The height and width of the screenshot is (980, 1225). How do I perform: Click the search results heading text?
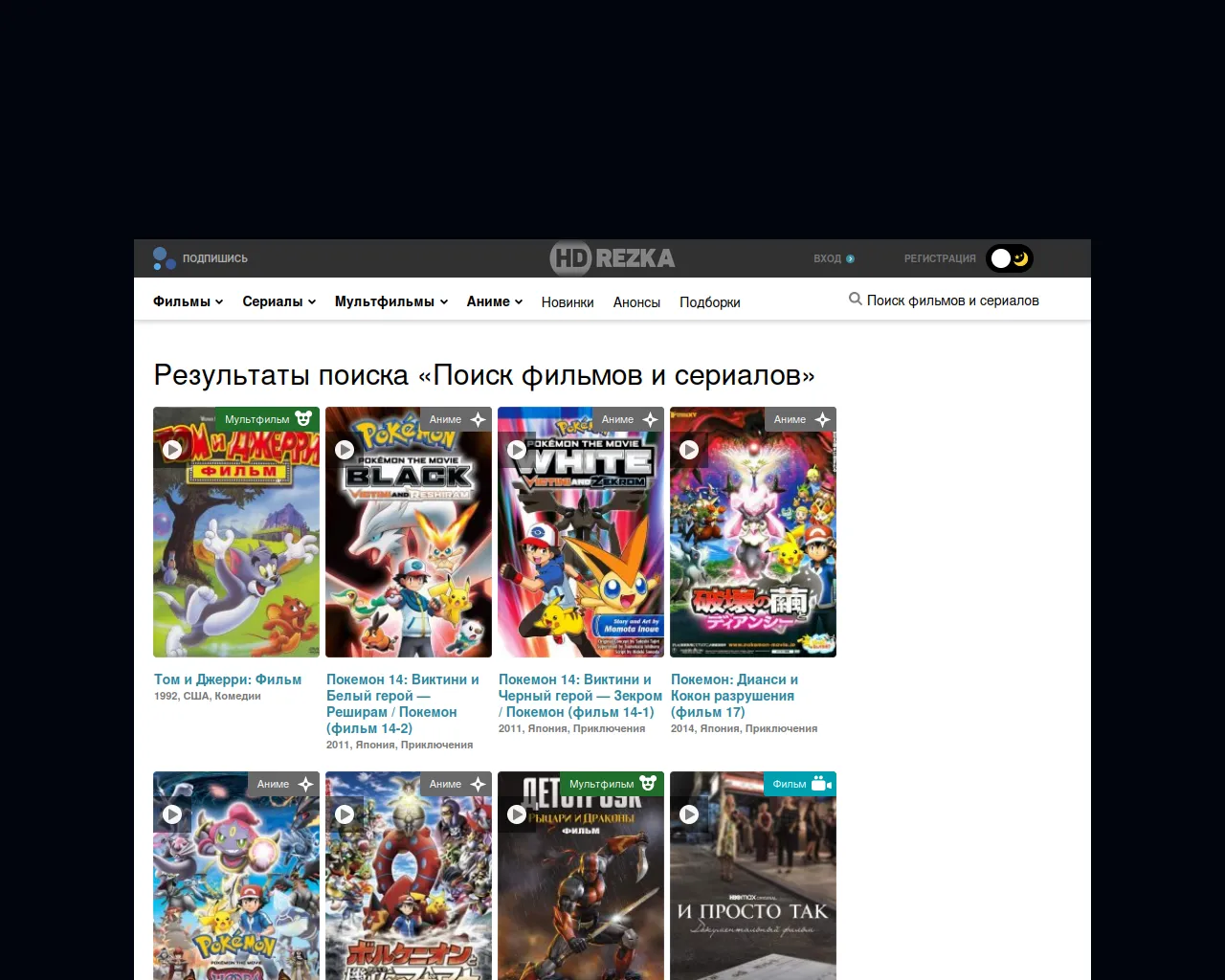[x=484, y=375]
